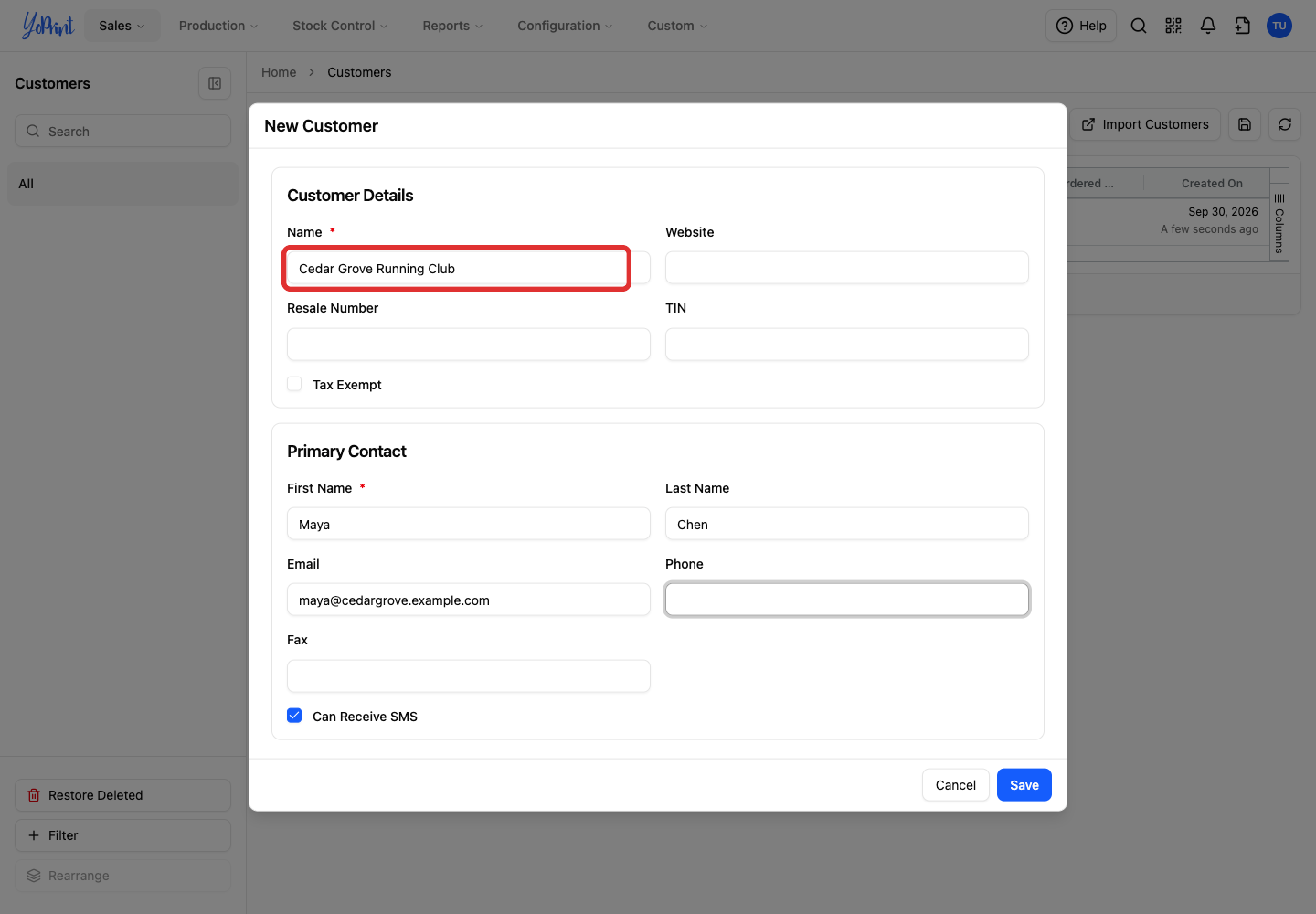
Task: Add a Filter in sidebar
Action: (x=122, y=835)
